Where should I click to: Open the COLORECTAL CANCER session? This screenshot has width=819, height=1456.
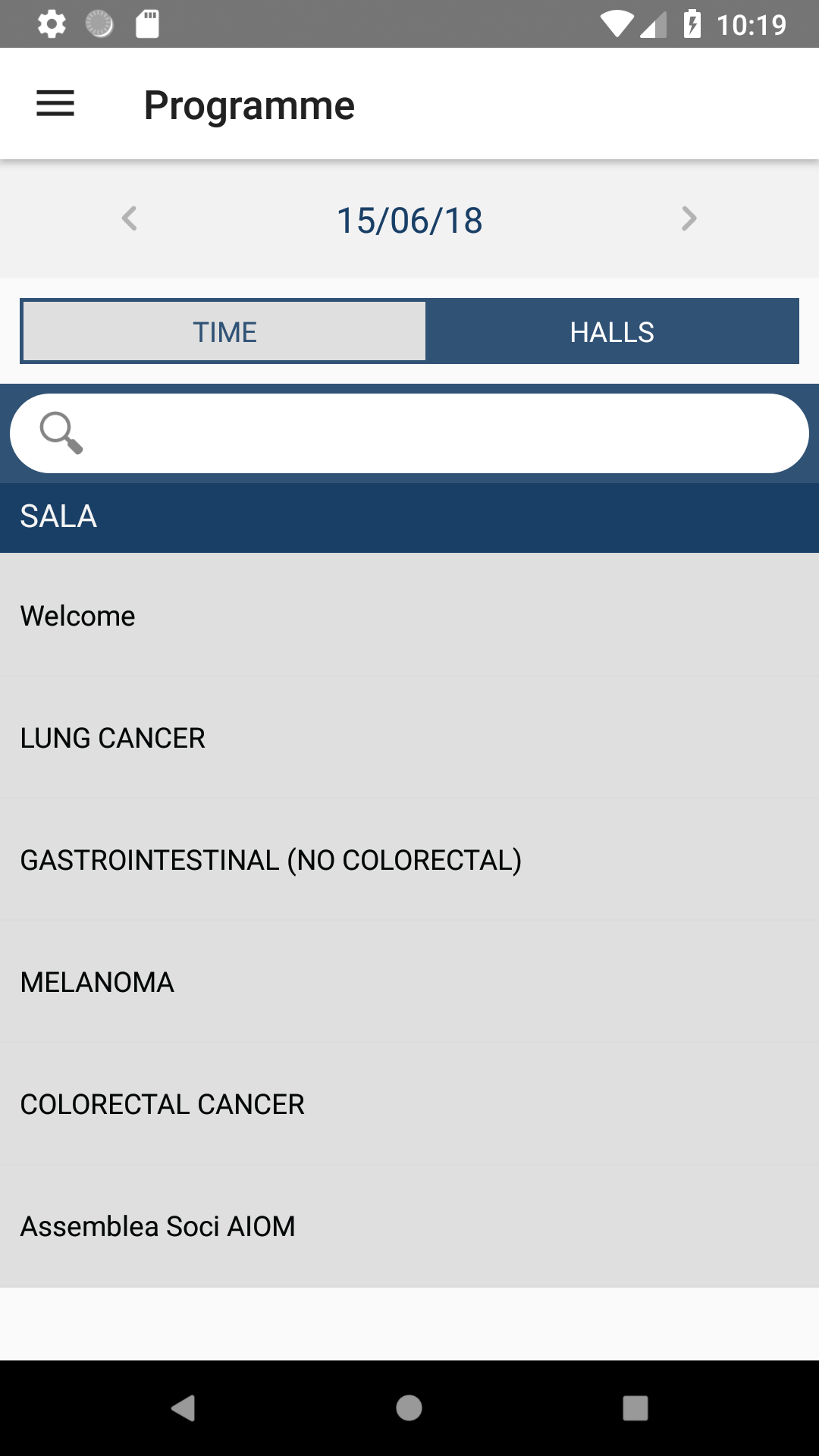(x=409, y=1104)
